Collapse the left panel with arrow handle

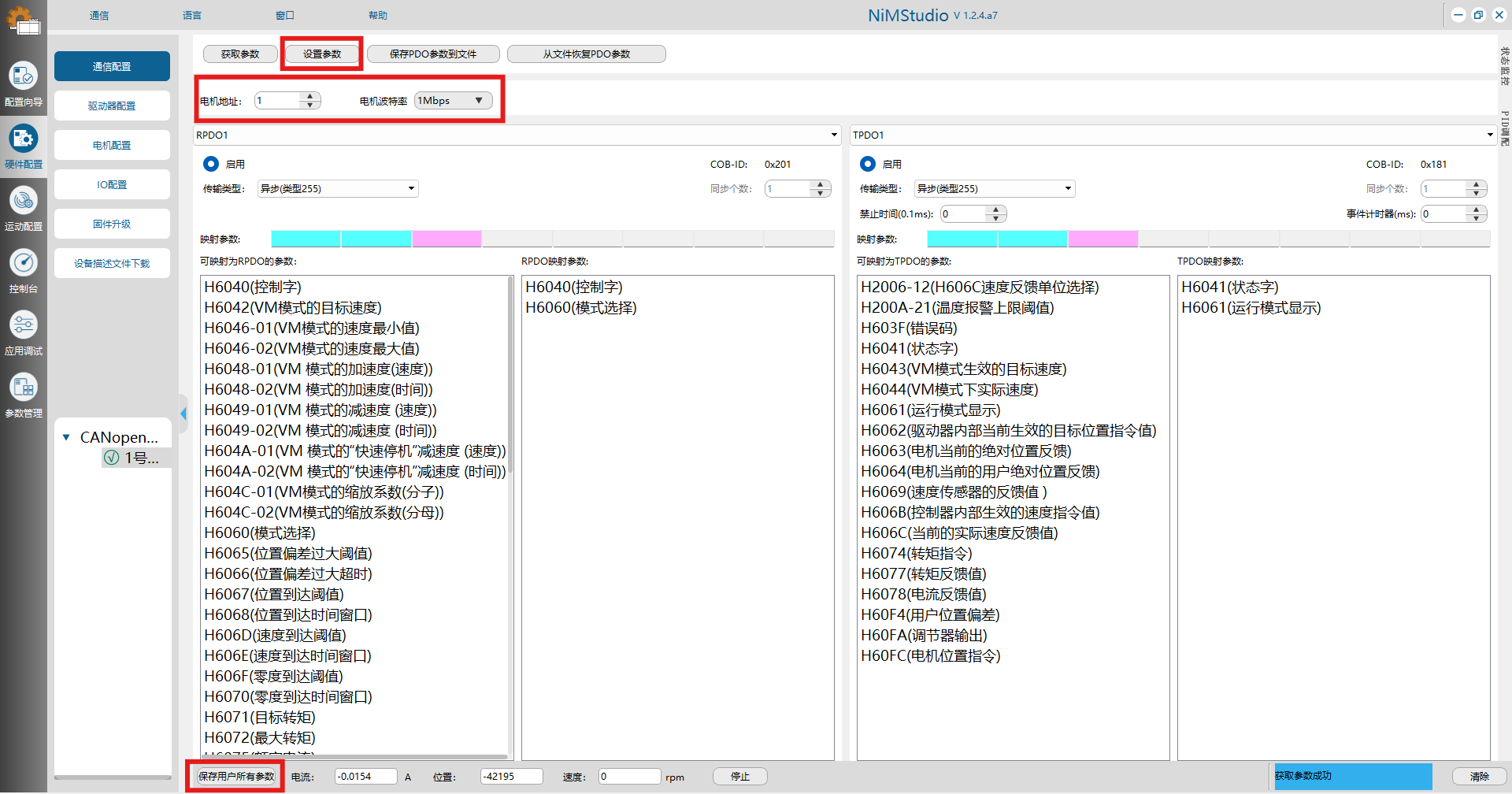(x=183, y=414)
